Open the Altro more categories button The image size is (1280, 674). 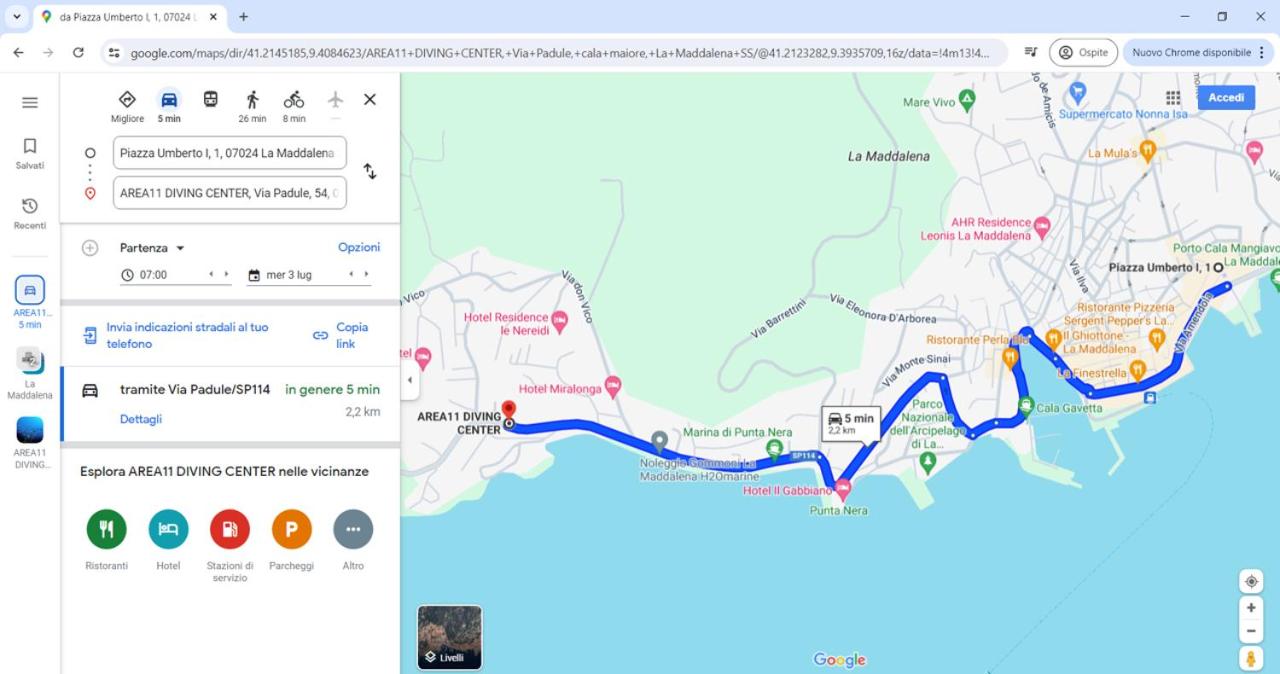pos(353,529)
